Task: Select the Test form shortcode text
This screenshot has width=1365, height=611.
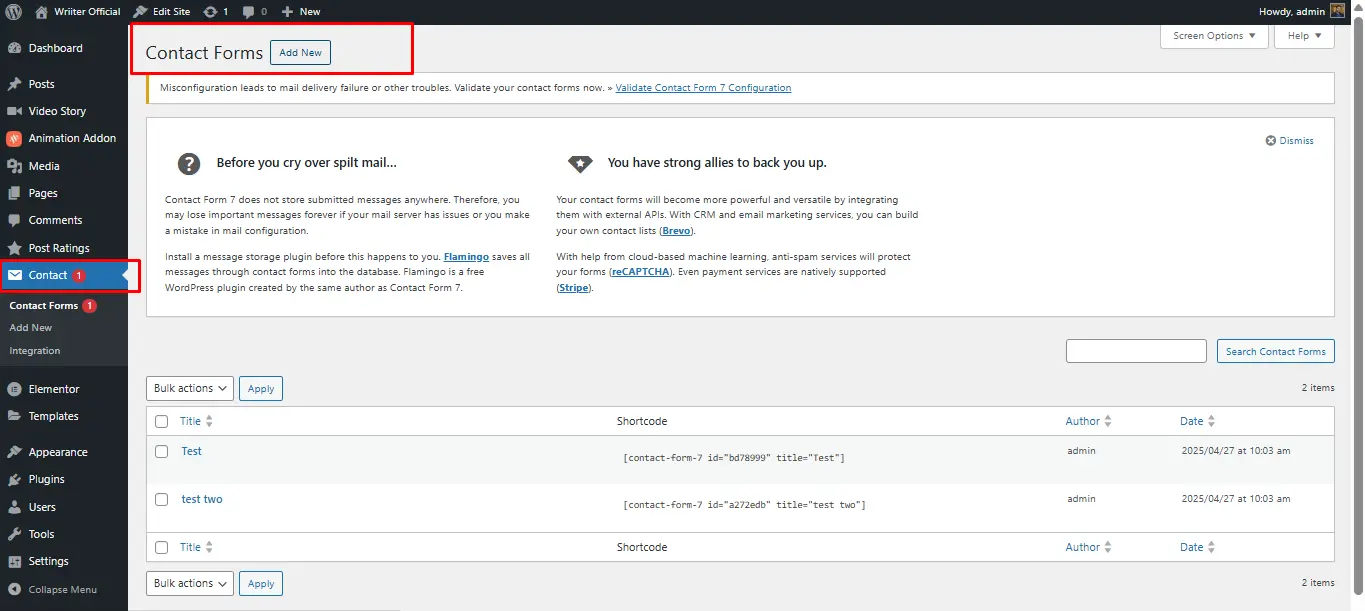Action: pos(734,458)
